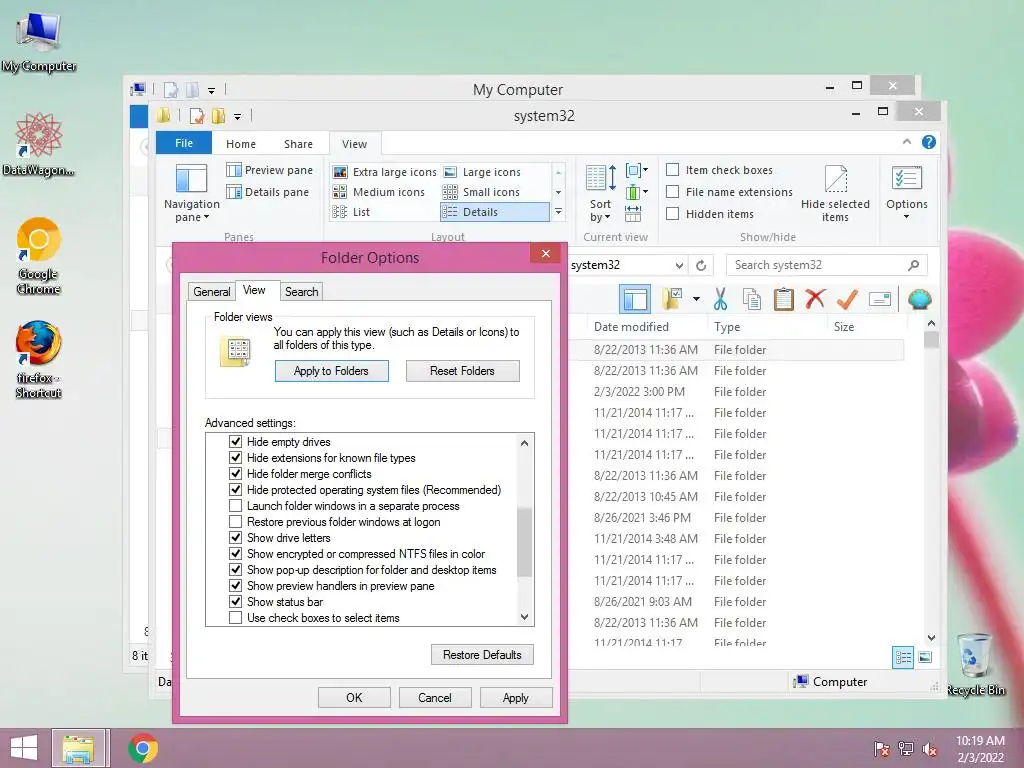Open address bar system32 history dropdown
Image resolution: width=1024 pixels, height=768 pixels.
point(679,265)
